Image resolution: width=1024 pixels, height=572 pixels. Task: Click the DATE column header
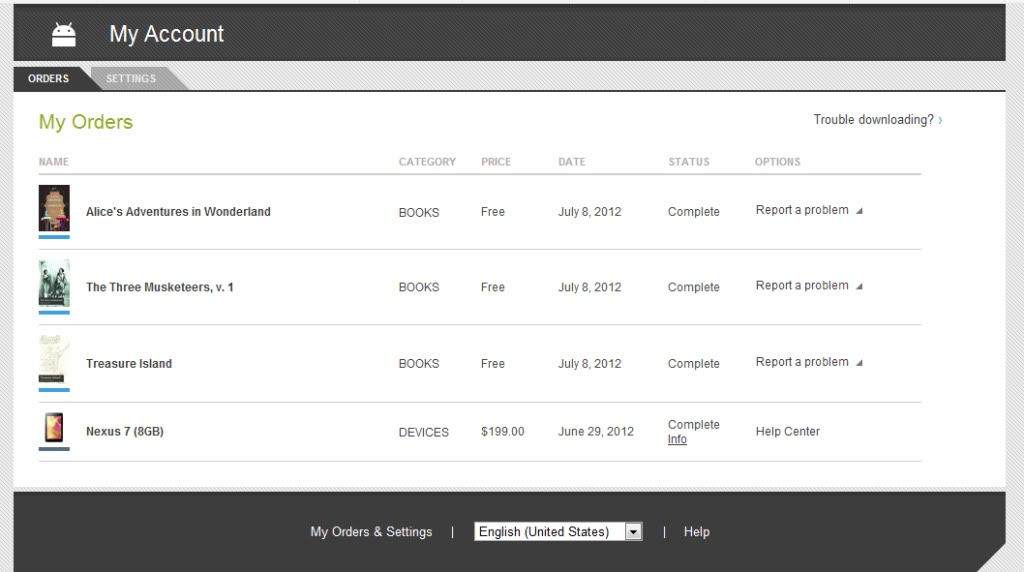pos(571,162)
